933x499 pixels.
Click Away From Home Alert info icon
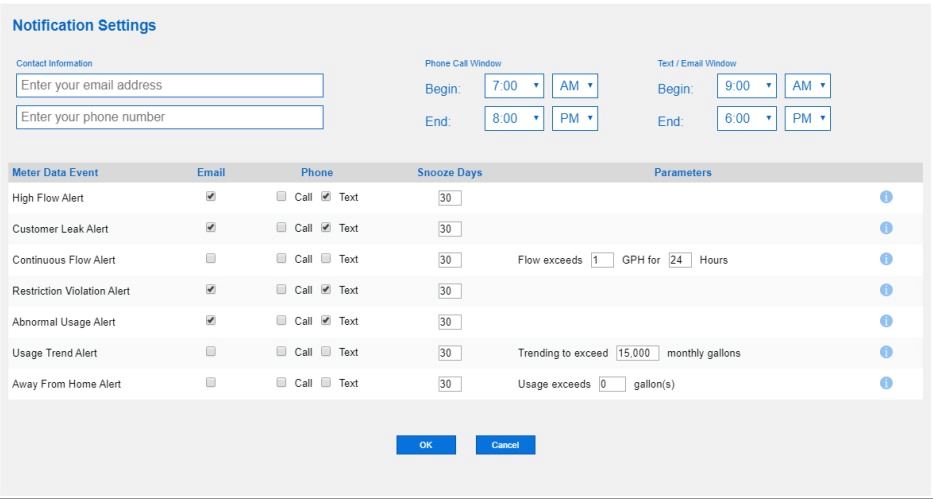pos(885,384)
